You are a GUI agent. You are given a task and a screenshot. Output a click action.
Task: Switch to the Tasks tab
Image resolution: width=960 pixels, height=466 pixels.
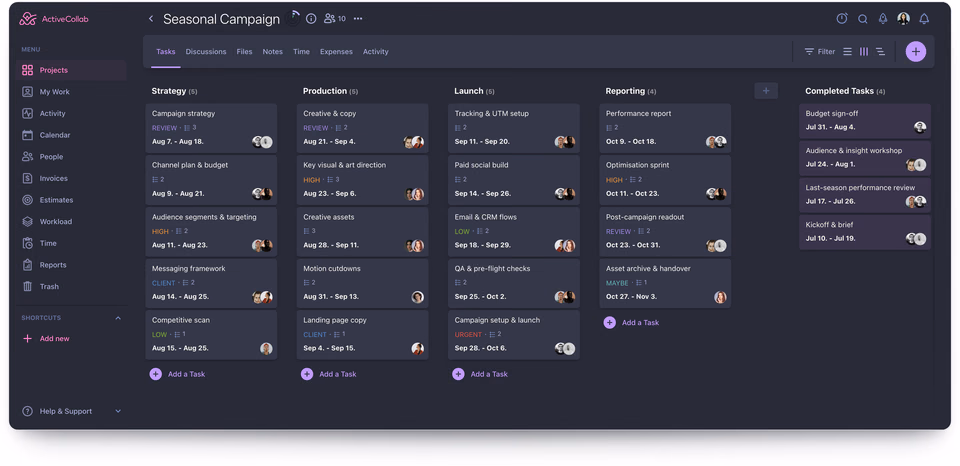pyautogui.click(x=165, y=52)
